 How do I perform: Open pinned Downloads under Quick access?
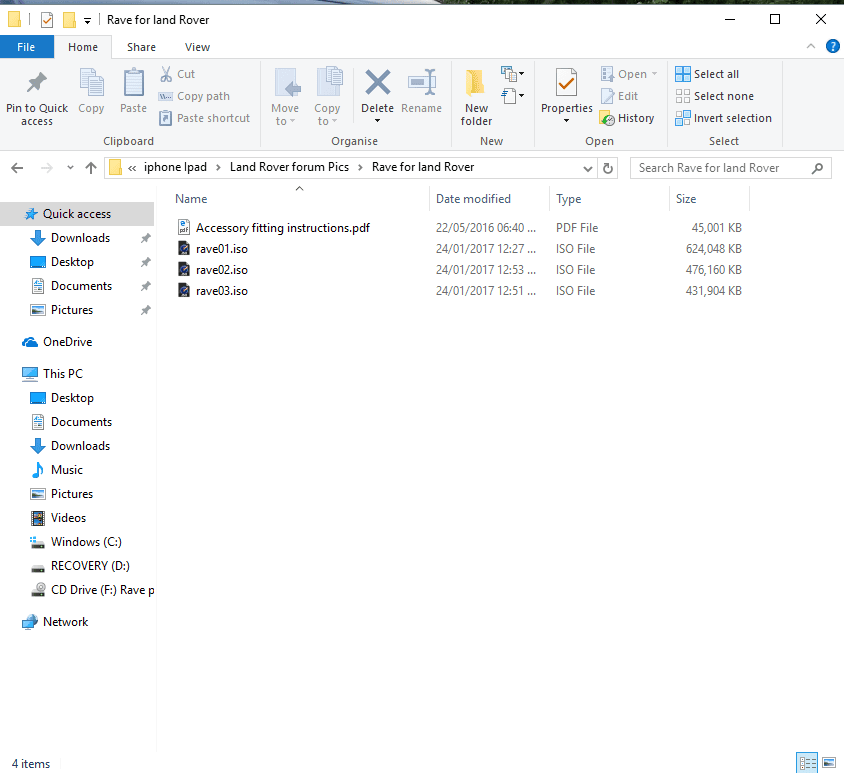(x=80, y=238)
